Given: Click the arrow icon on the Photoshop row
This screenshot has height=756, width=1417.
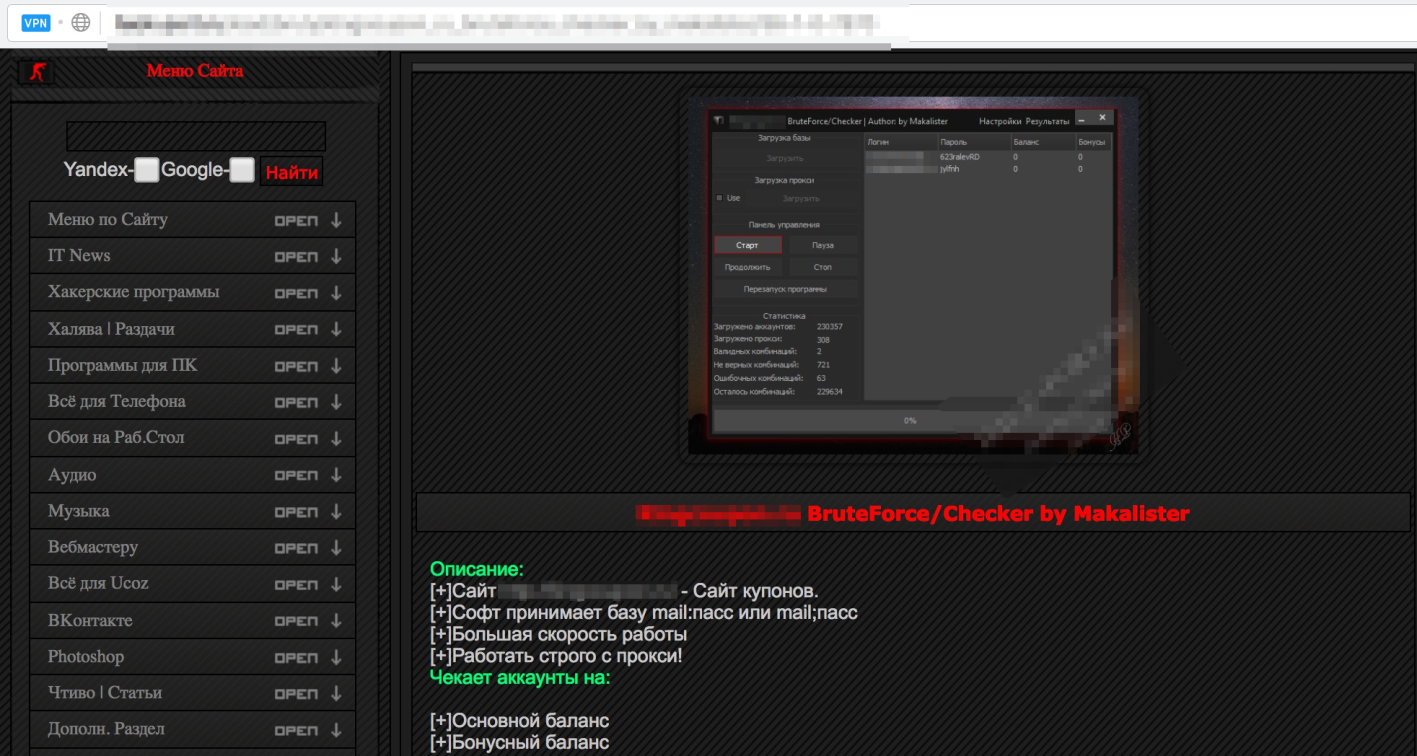Looking at the screenshot, I should pos(336,658).
